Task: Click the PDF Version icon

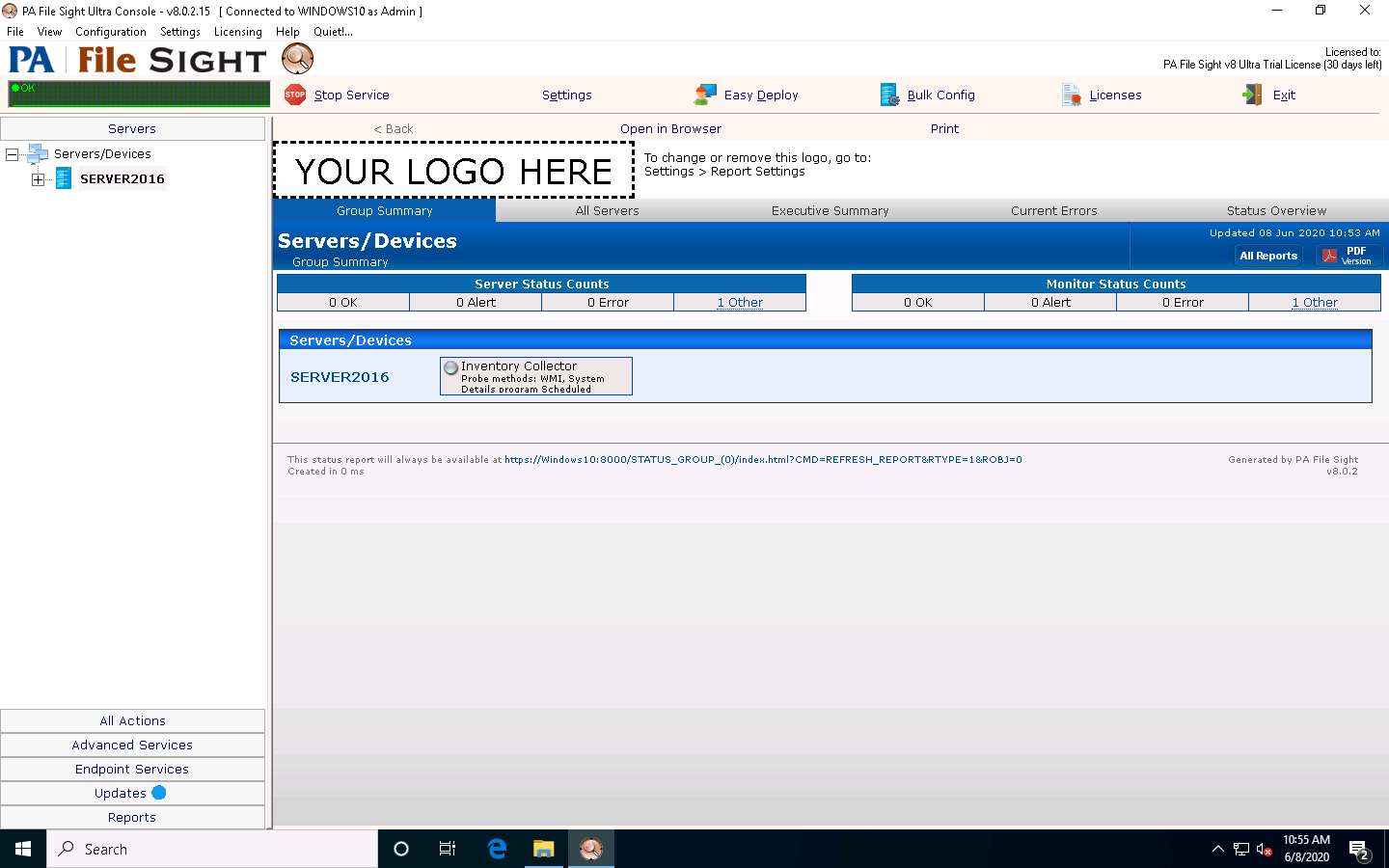Action: pyautogui.click(x=1329, y=256)
